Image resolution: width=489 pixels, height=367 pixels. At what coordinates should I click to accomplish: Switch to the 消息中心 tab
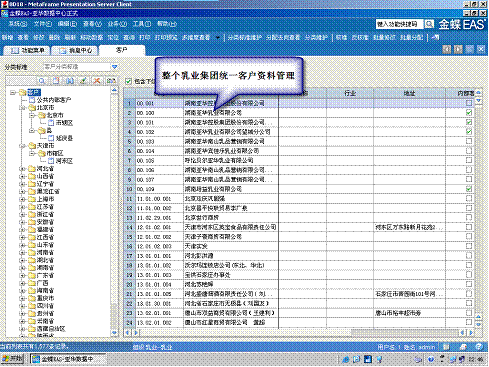point(75,50)
